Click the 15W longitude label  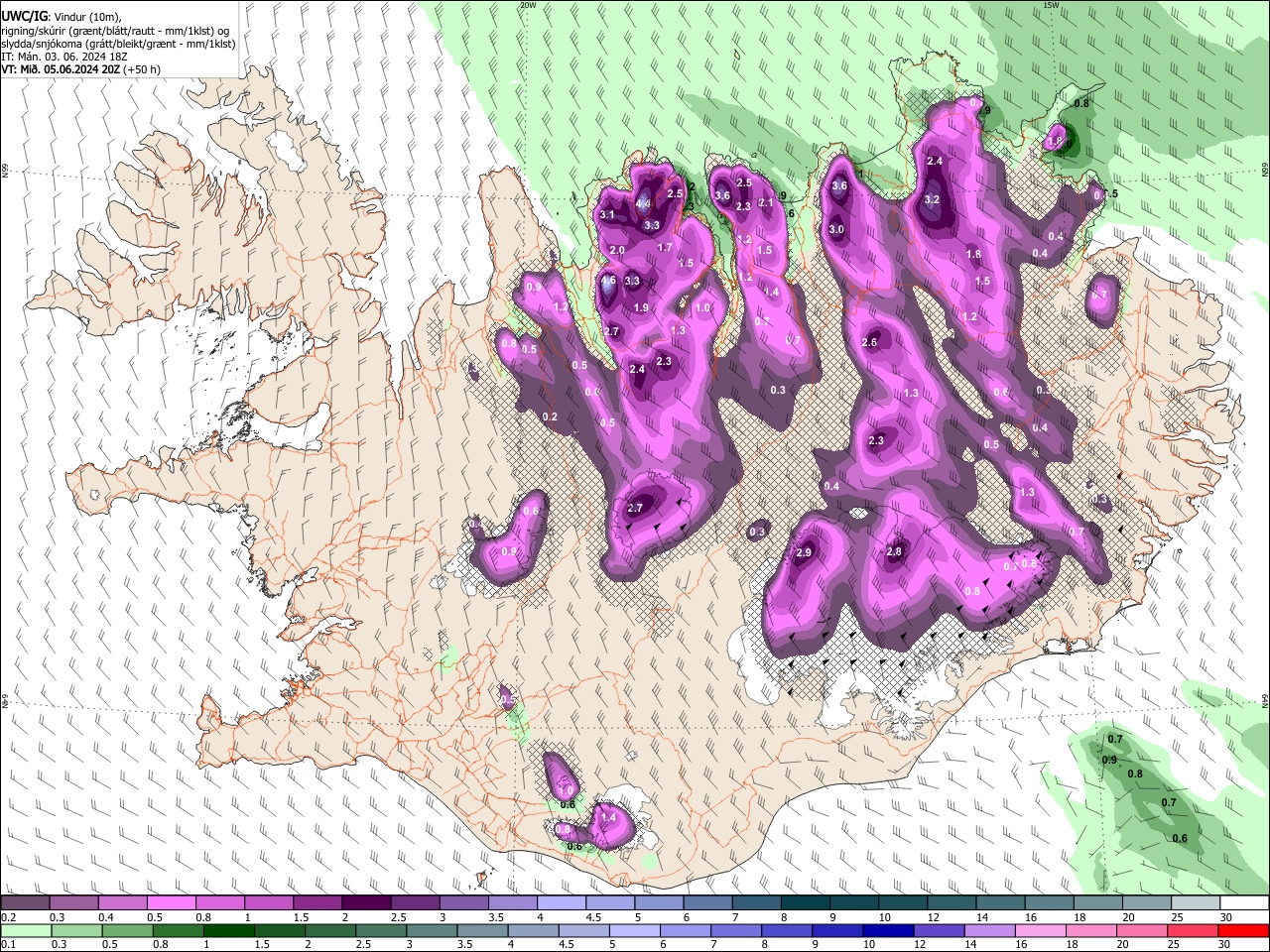(x=1051, y=5)
